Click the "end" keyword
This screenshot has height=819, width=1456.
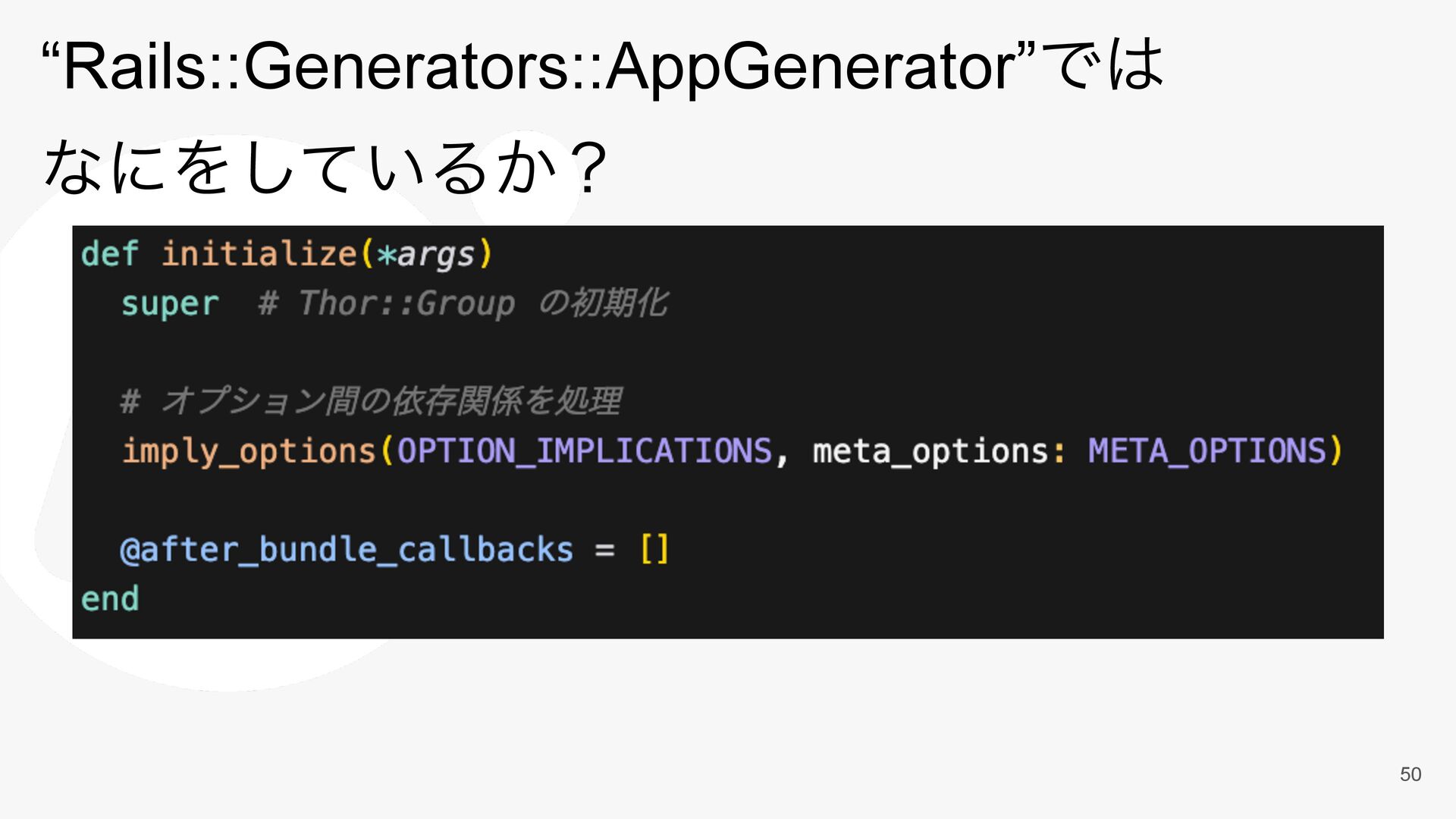coord(110,599)
